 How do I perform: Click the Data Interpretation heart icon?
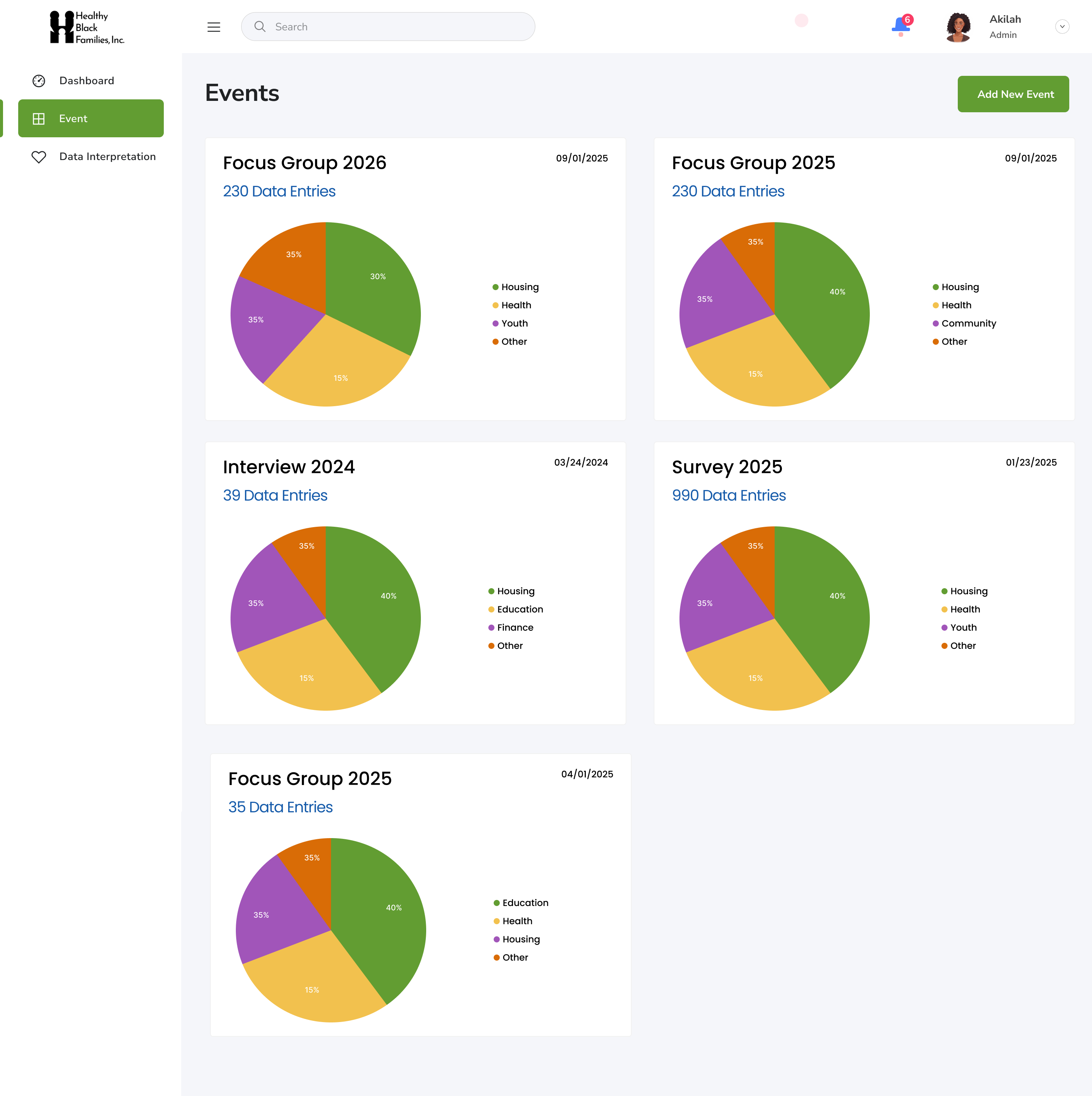click(x=39, y=157)
